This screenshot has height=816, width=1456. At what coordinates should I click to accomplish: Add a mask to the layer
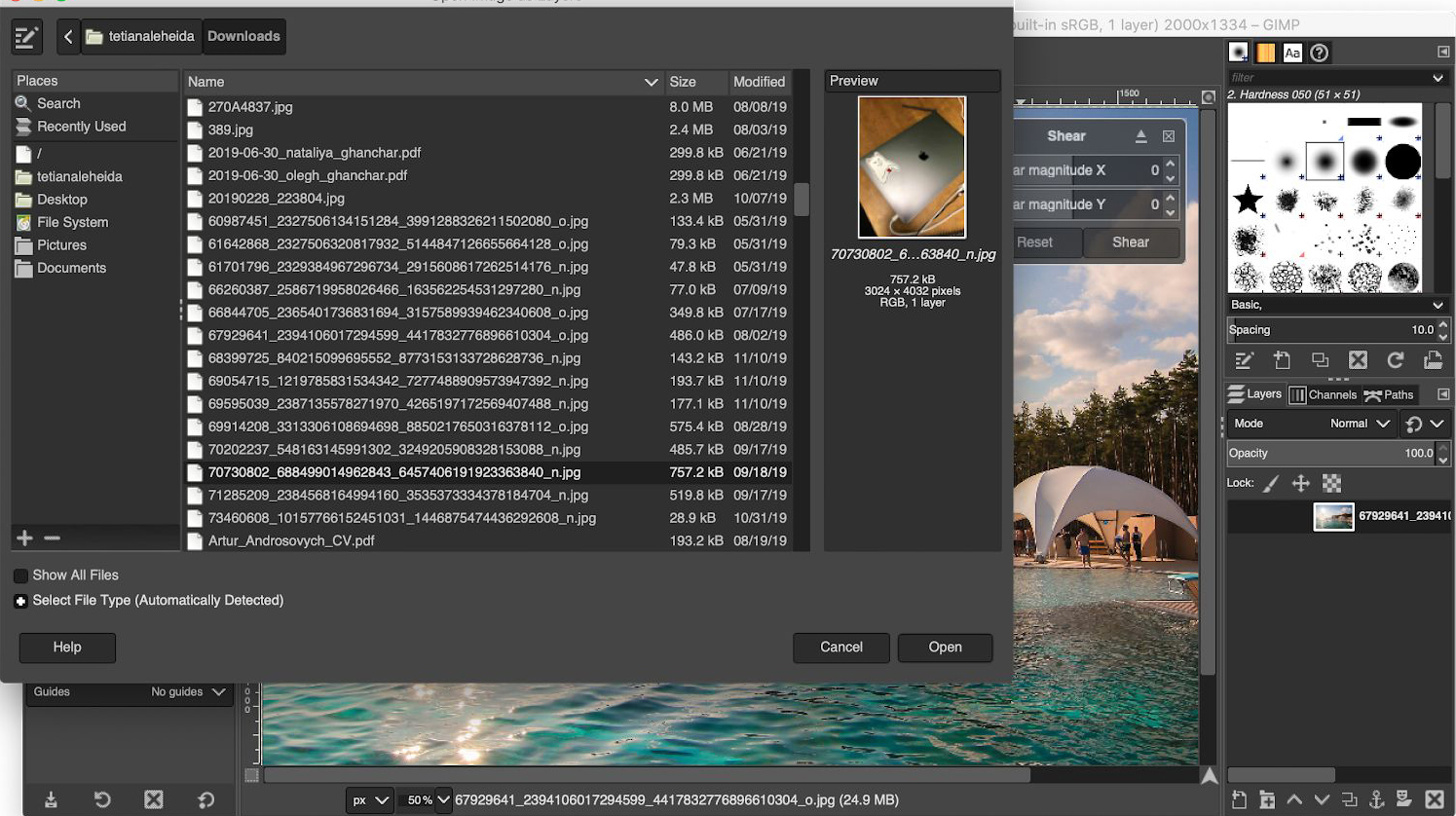tap(1404, 799)
